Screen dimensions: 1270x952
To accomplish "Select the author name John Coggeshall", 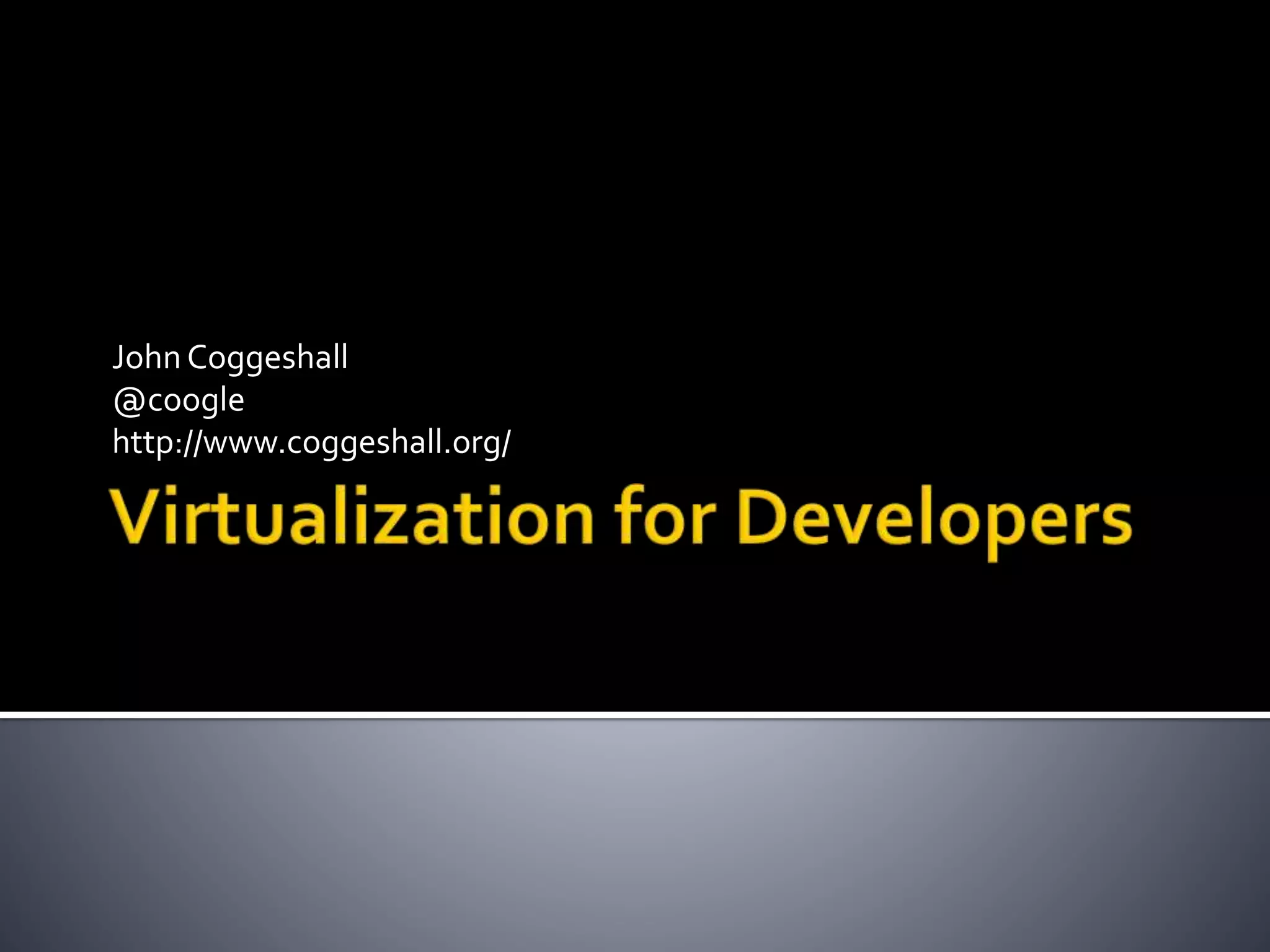I will coord(229,358).
